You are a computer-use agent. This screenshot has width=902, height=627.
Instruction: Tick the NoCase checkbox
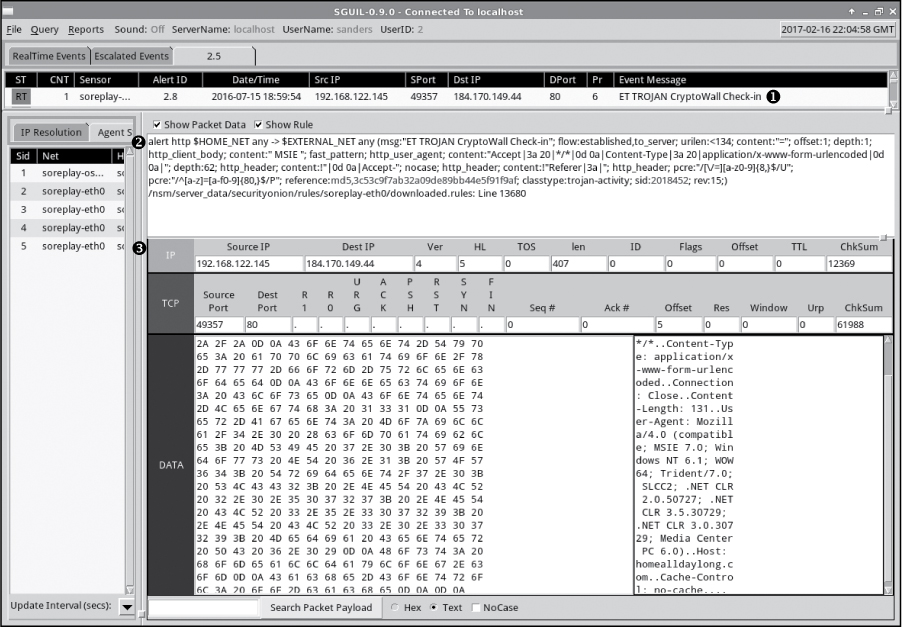click(x=475, y=607)
